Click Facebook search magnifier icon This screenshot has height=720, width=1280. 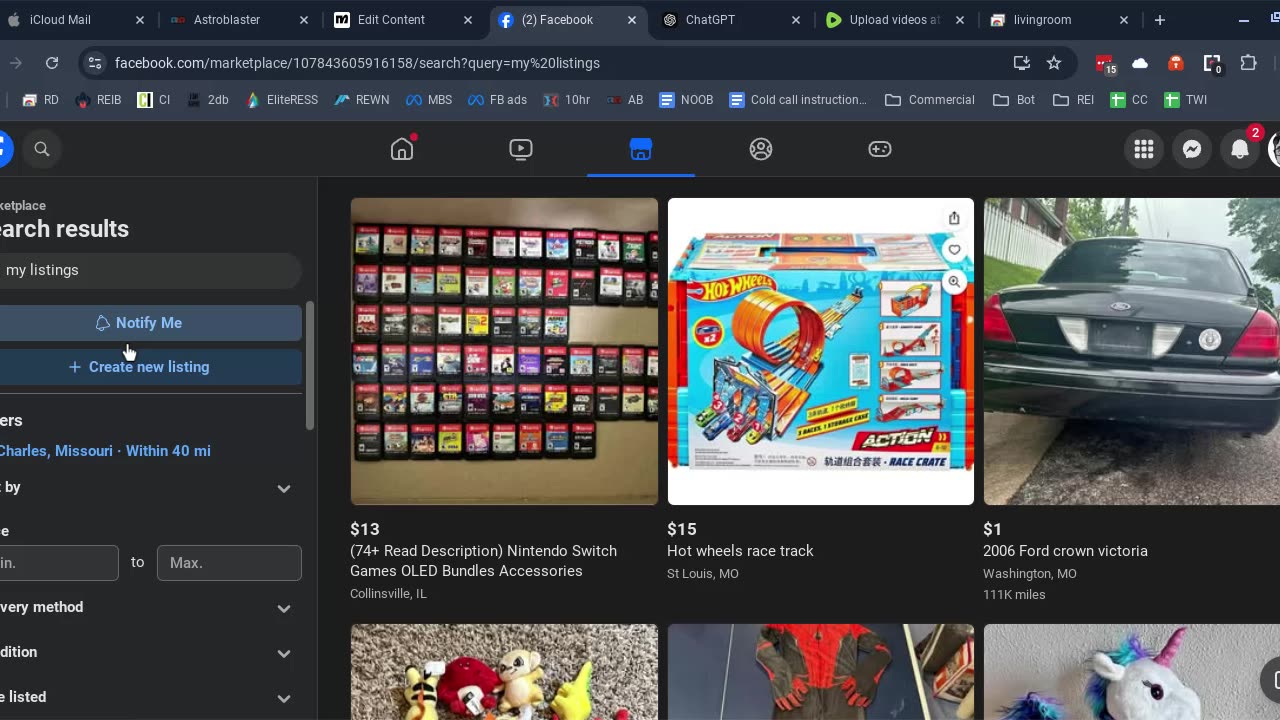pyautogui.click(x=42, y=149)
